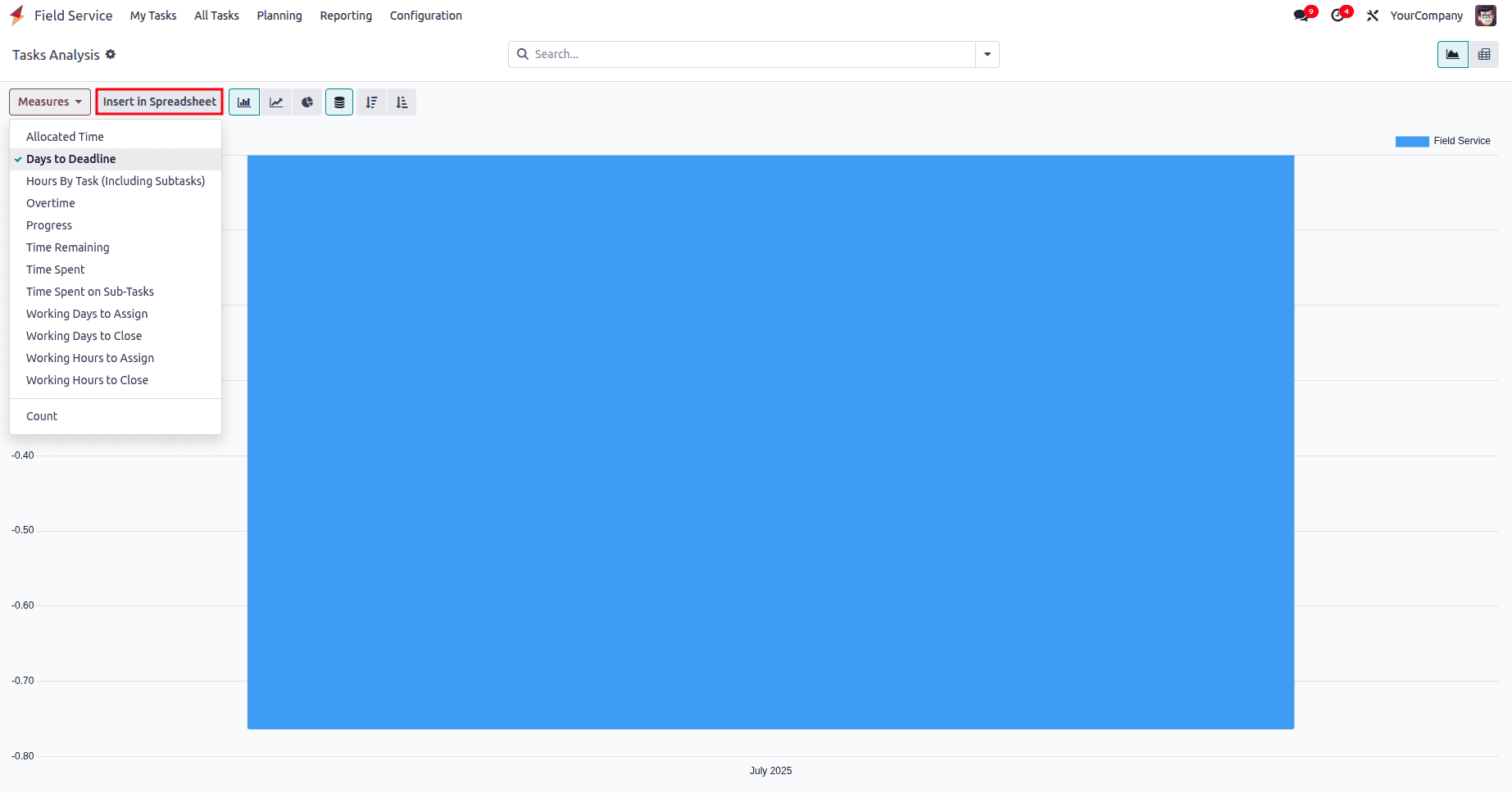This screenshot has height=793, width=1512.
Task: Collapse the Measures dropdown
Action: 50,102
